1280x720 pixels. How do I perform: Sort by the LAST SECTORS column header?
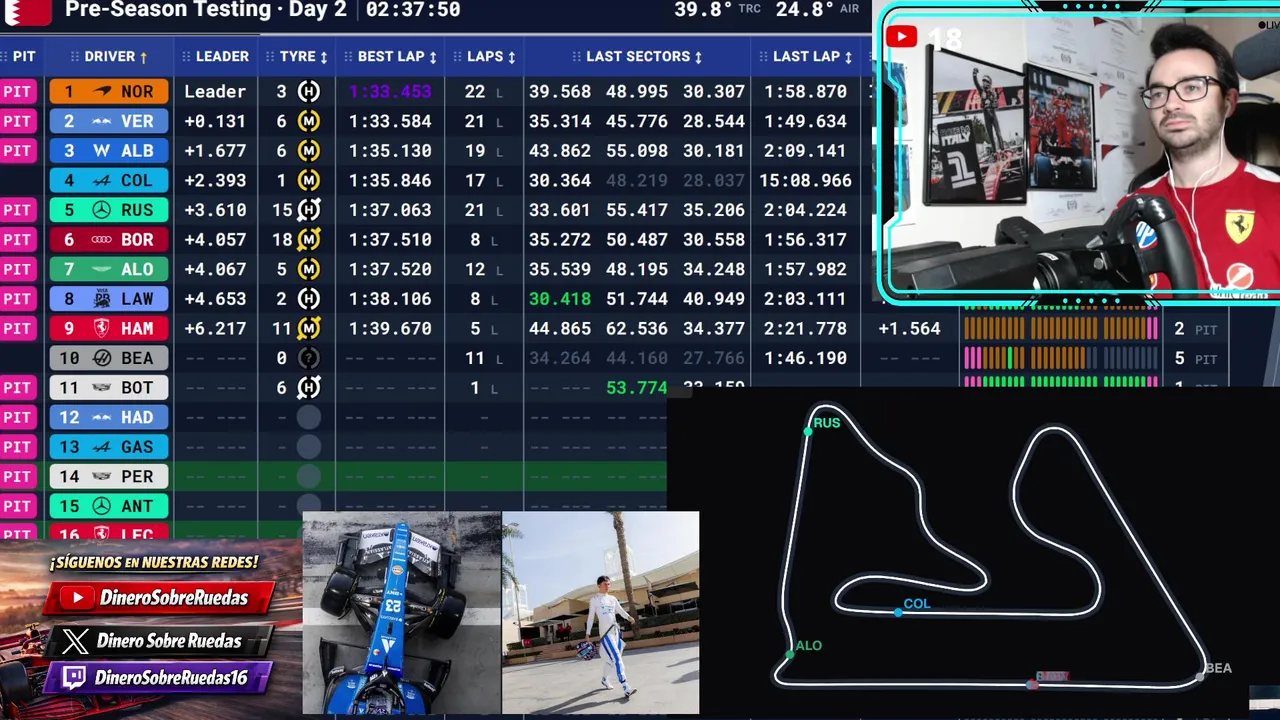click(637, 57)
